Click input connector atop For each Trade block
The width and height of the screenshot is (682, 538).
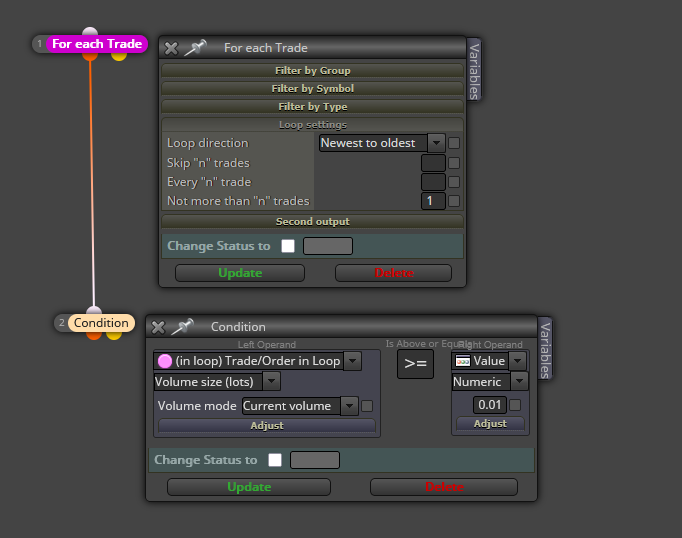[x=90, y=31]
